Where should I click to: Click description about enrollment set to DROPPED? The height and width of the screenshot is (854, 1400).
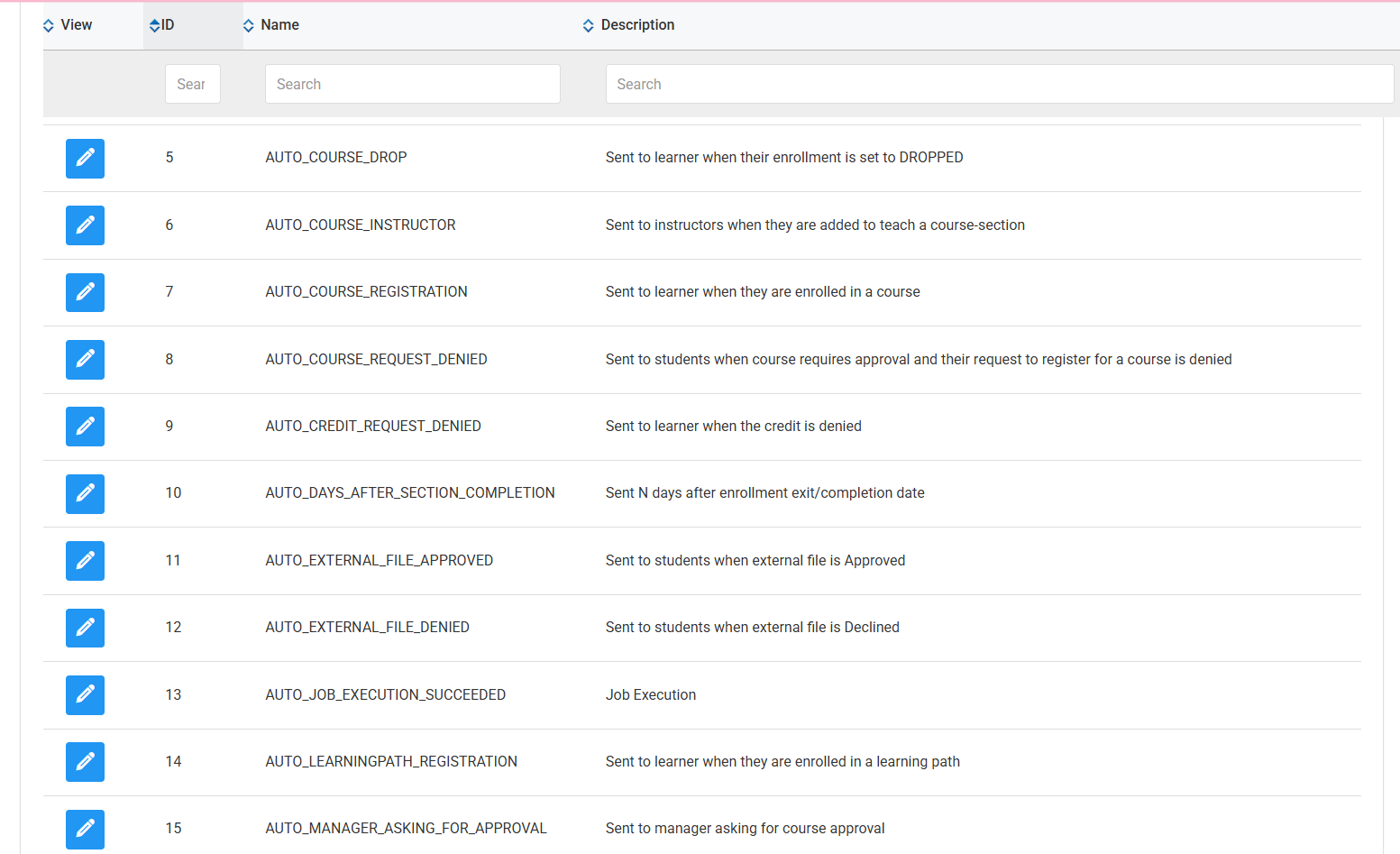coord(784,158)
